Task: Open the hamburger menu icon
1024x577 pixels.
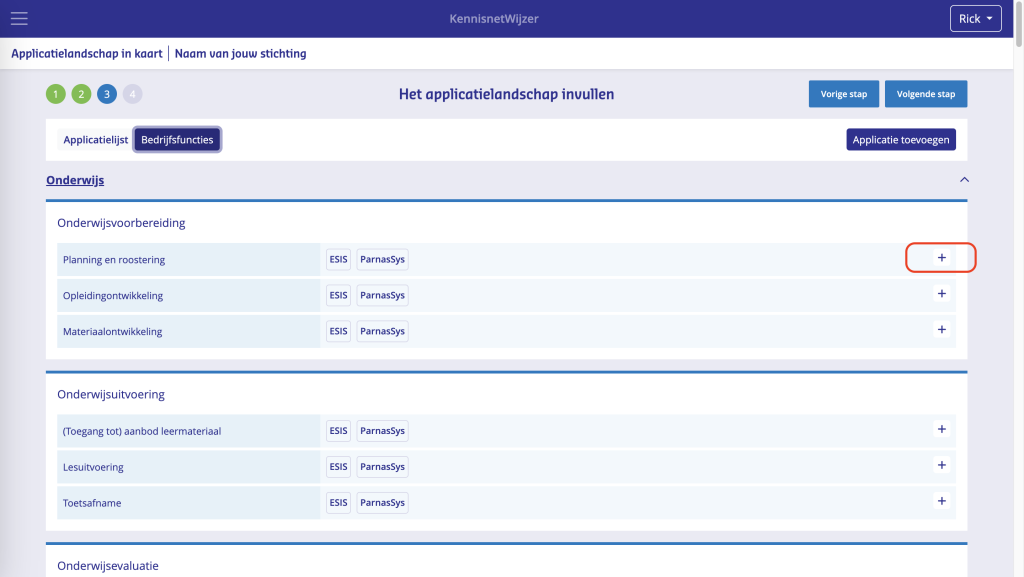Action: point(19,19)
